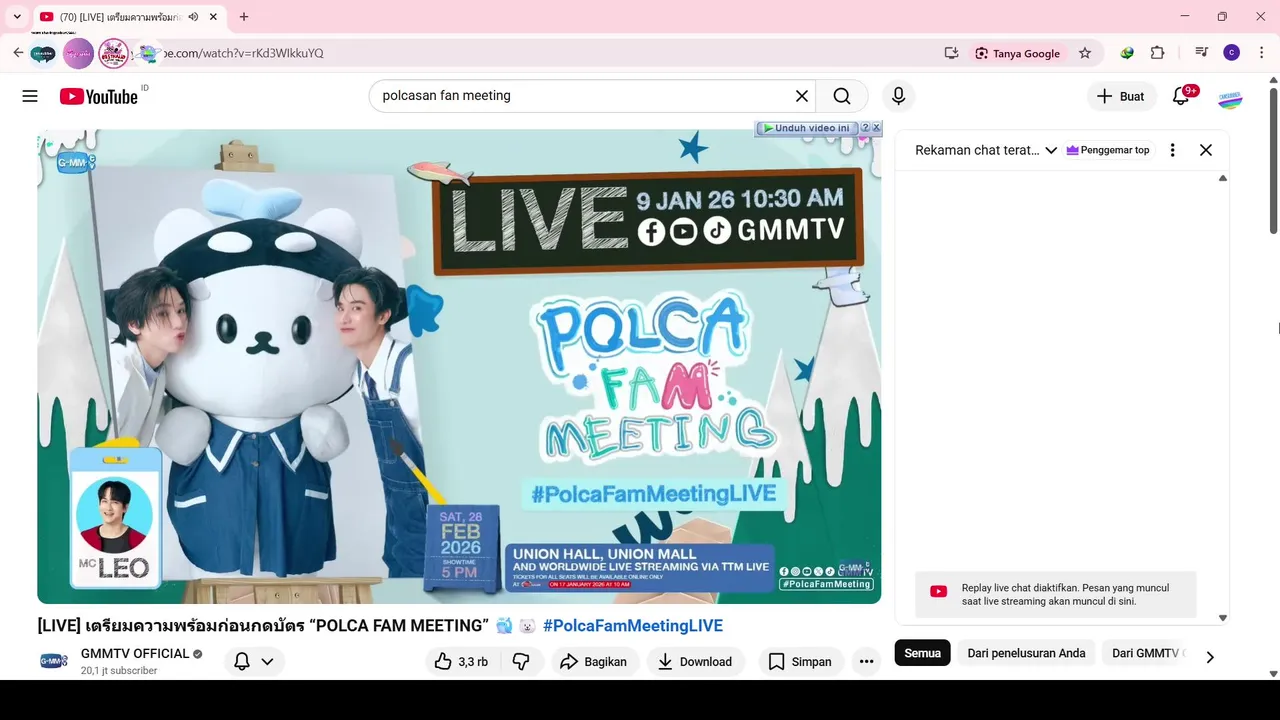Open the Extensions puzzle icon
The height and width of the screenshot is (720, 1280).
[1158, 53]
